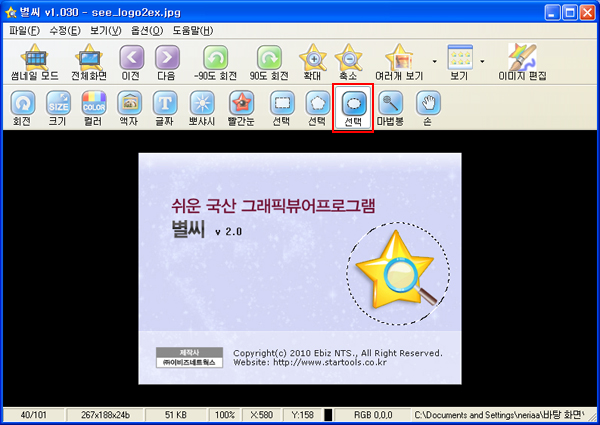
Task: Open the 컬러 COLOR adjustment tool
Action: tap(93, 108)
